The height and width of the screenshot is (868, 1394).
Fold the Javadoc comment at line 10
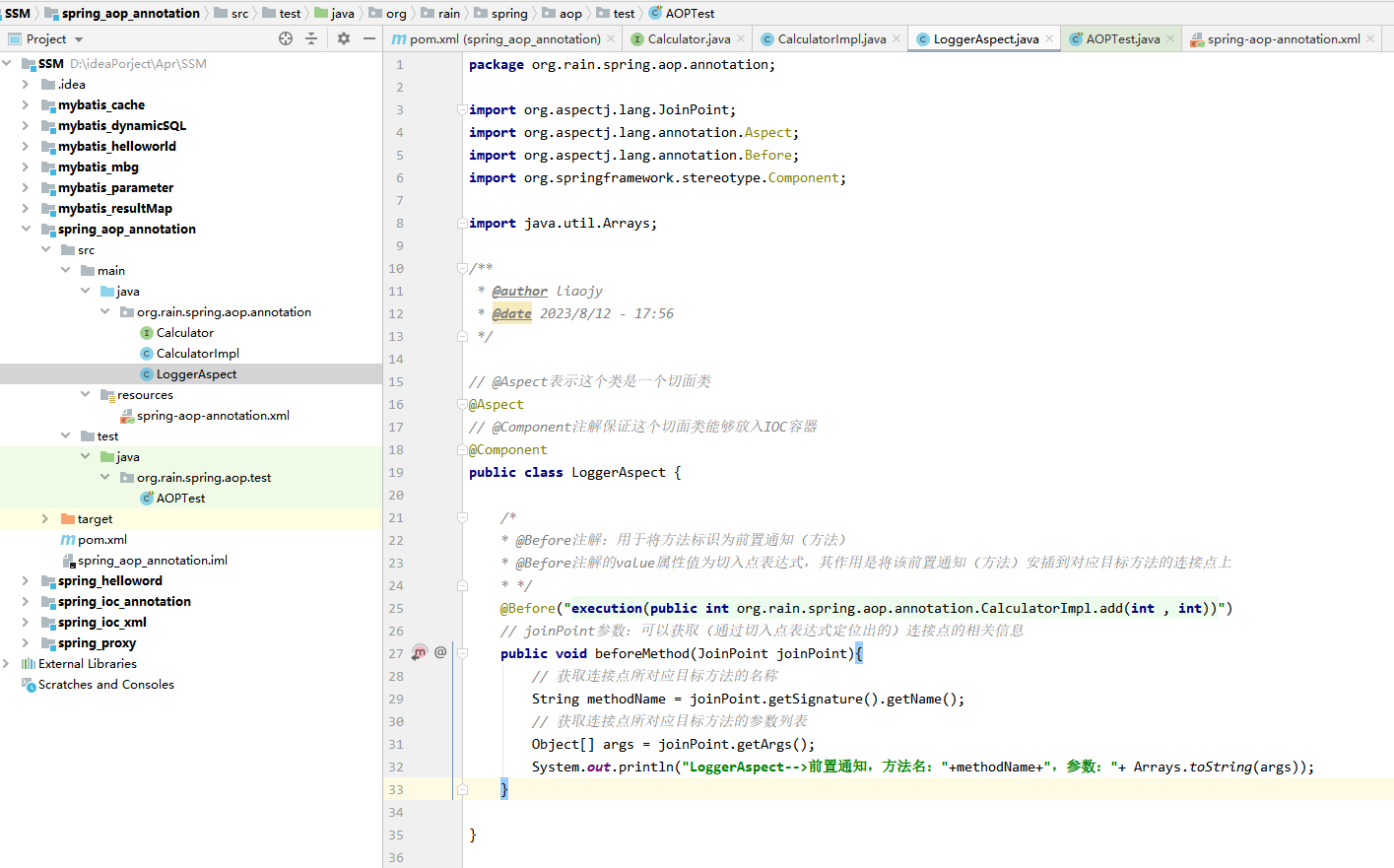tap(462, 268)
